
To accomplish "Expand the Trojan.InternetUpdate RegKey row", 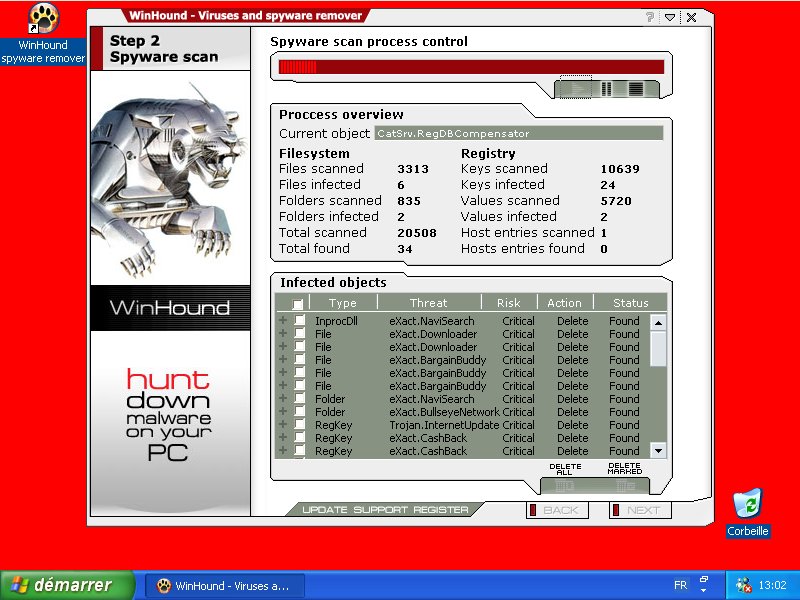I will [x=283, y=424].
